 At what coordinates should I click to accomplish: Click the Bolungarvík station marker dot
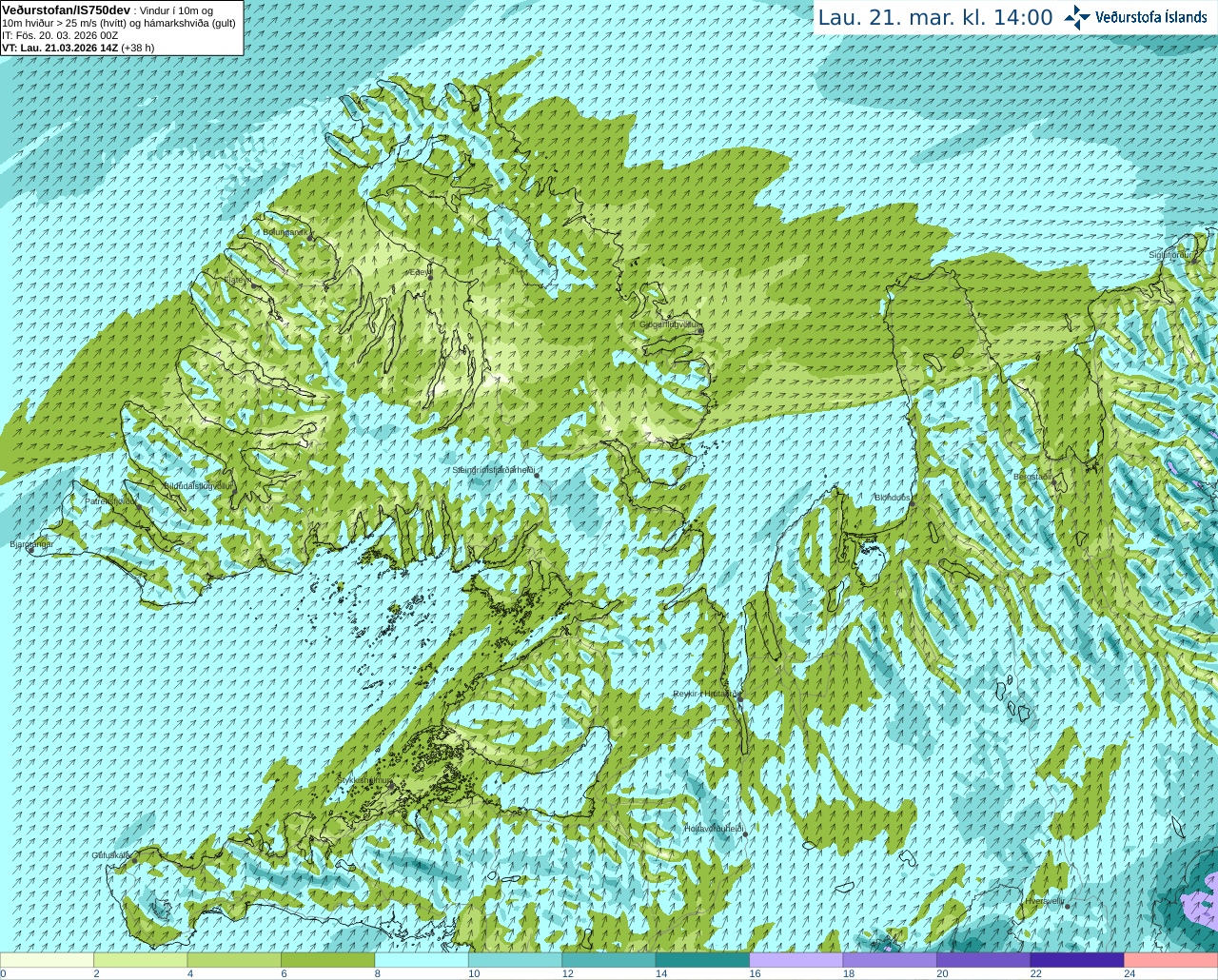[x=310, y=238]
